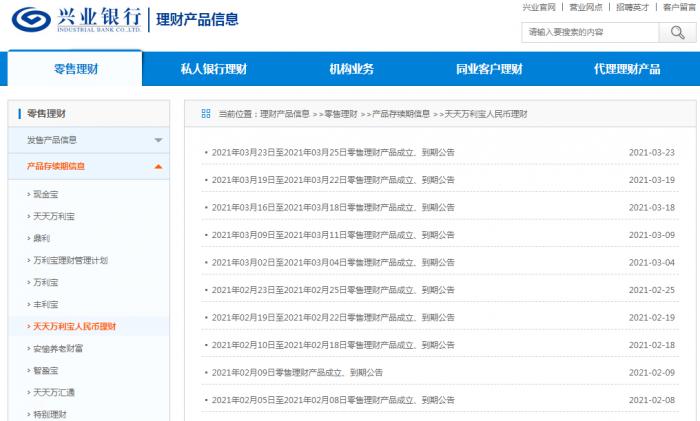700x421 pixels.
Task: Click the search input field
Action: (589, 33)
